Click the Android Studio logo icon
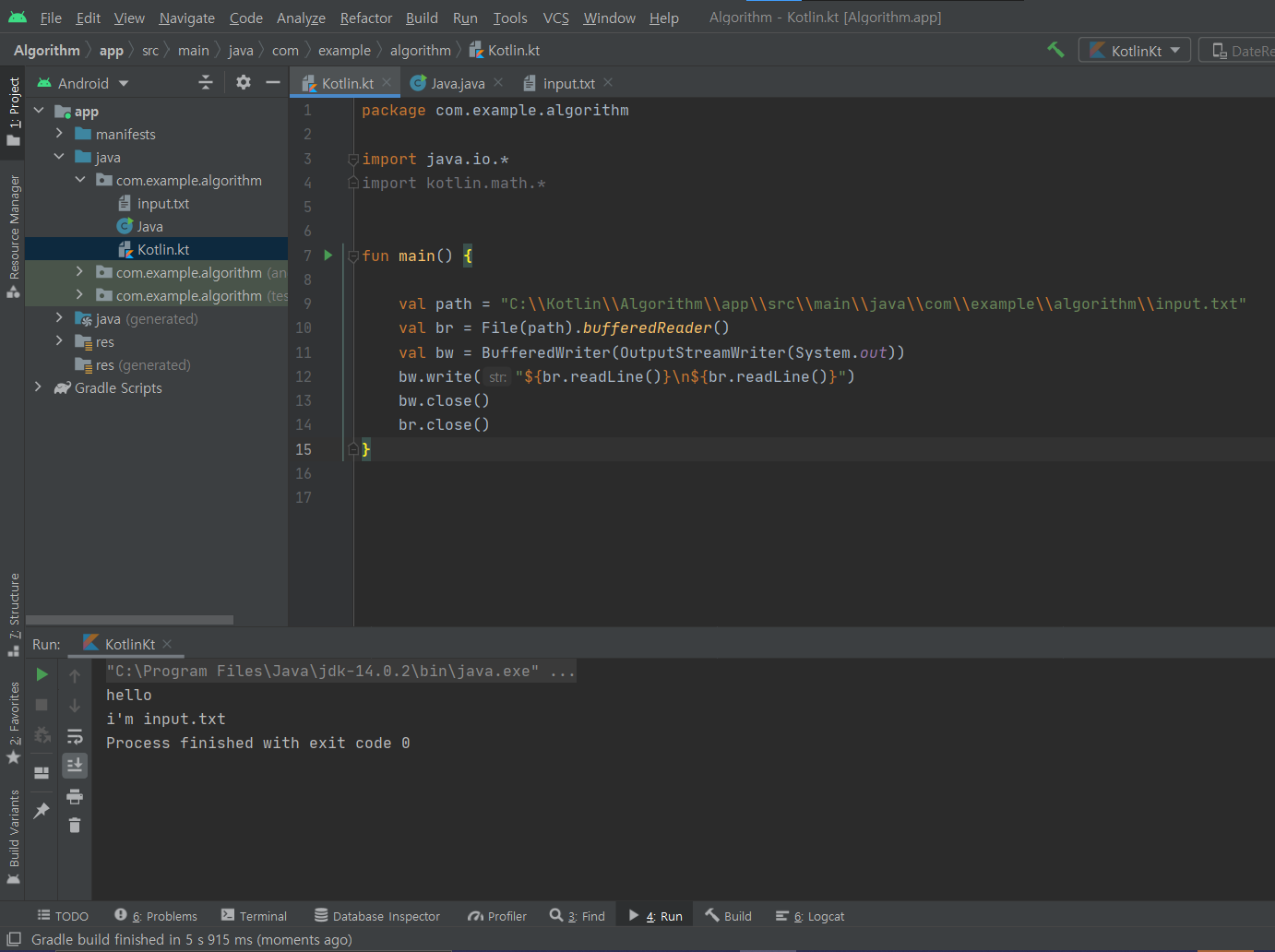 click(x=18, y=18)
